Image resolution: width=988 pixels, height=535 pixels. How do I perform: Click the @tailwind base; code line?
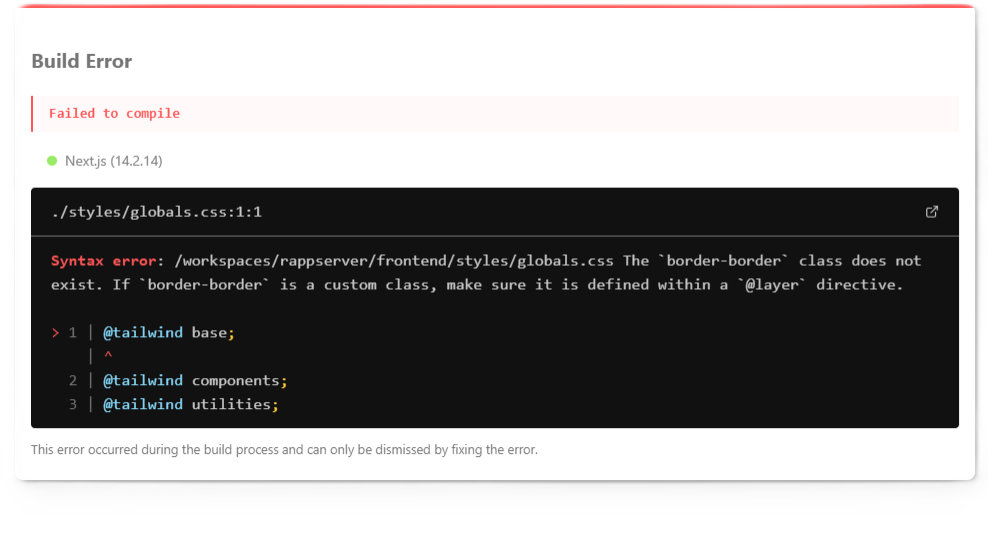(169, 333)
